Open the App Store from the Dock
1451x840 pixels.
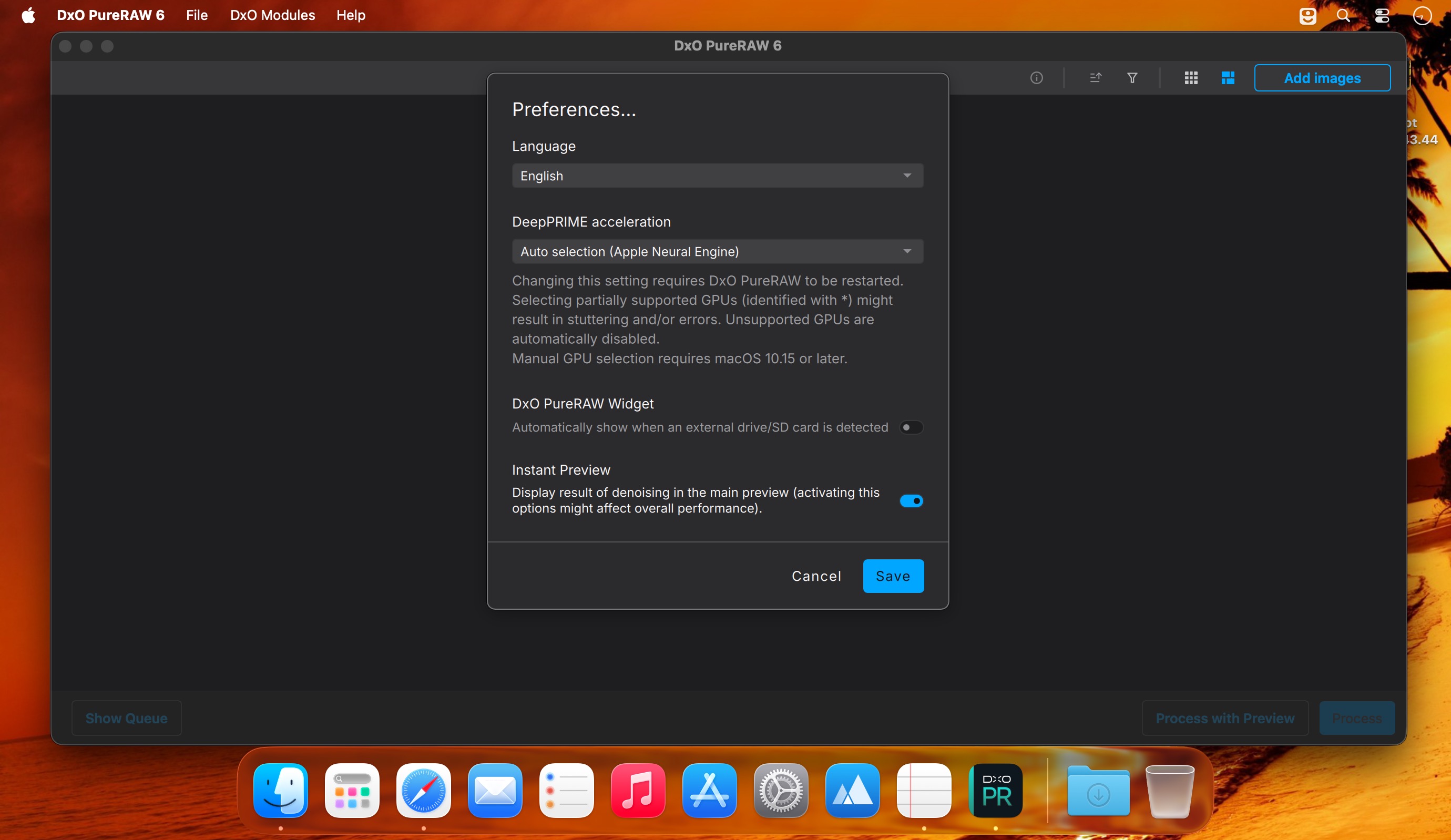pyautogui.click(x=709, y=790)
